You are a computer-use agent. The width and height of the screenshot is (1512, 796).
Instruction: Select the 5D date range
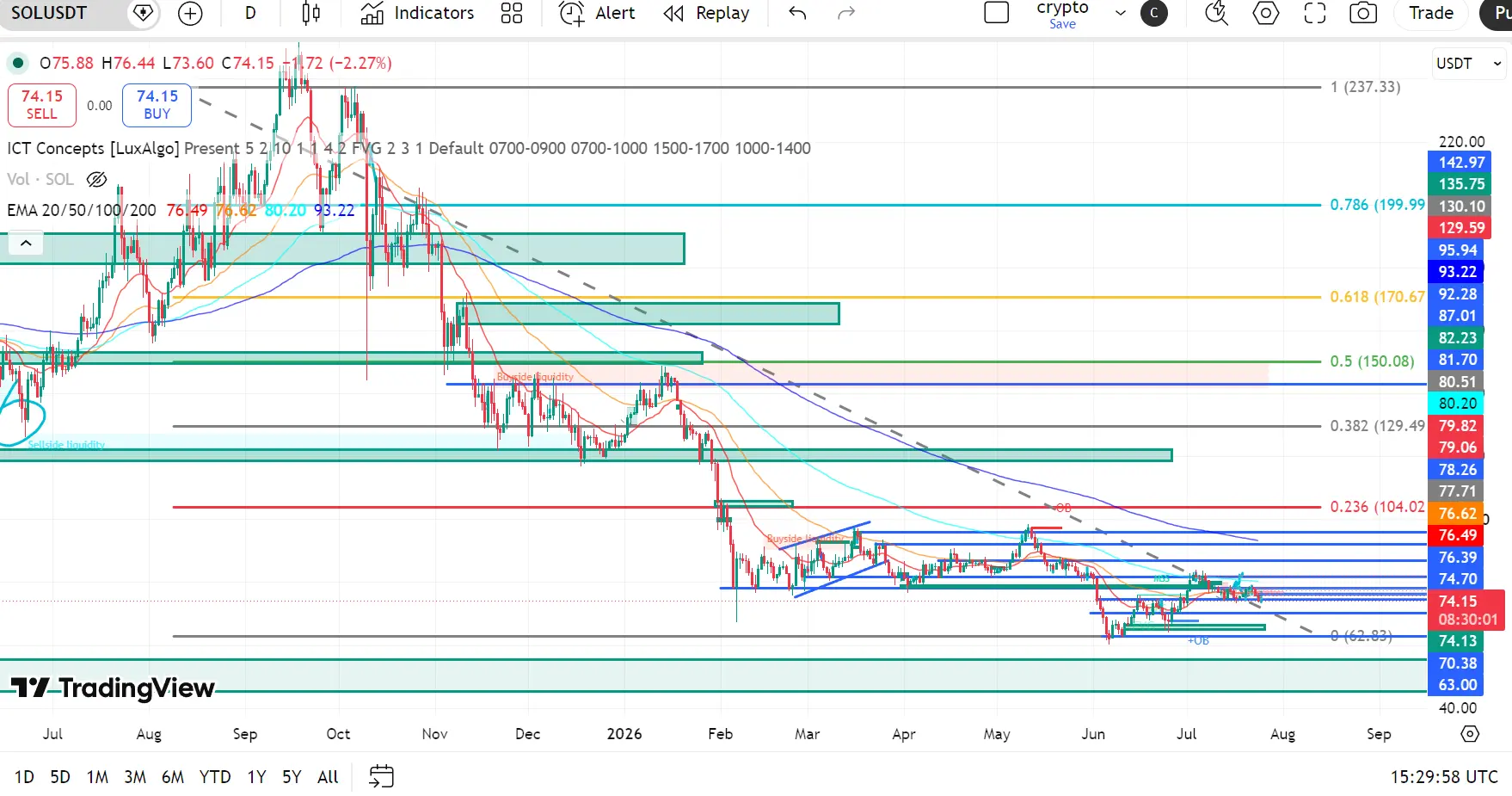pyautogui.click(x=60, y=777)
